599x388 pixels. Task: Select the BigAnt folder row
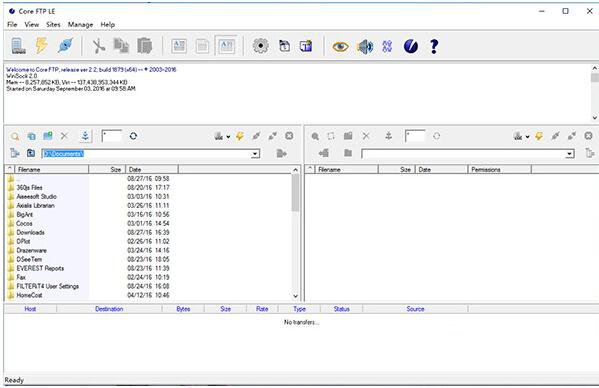(24, 215)
